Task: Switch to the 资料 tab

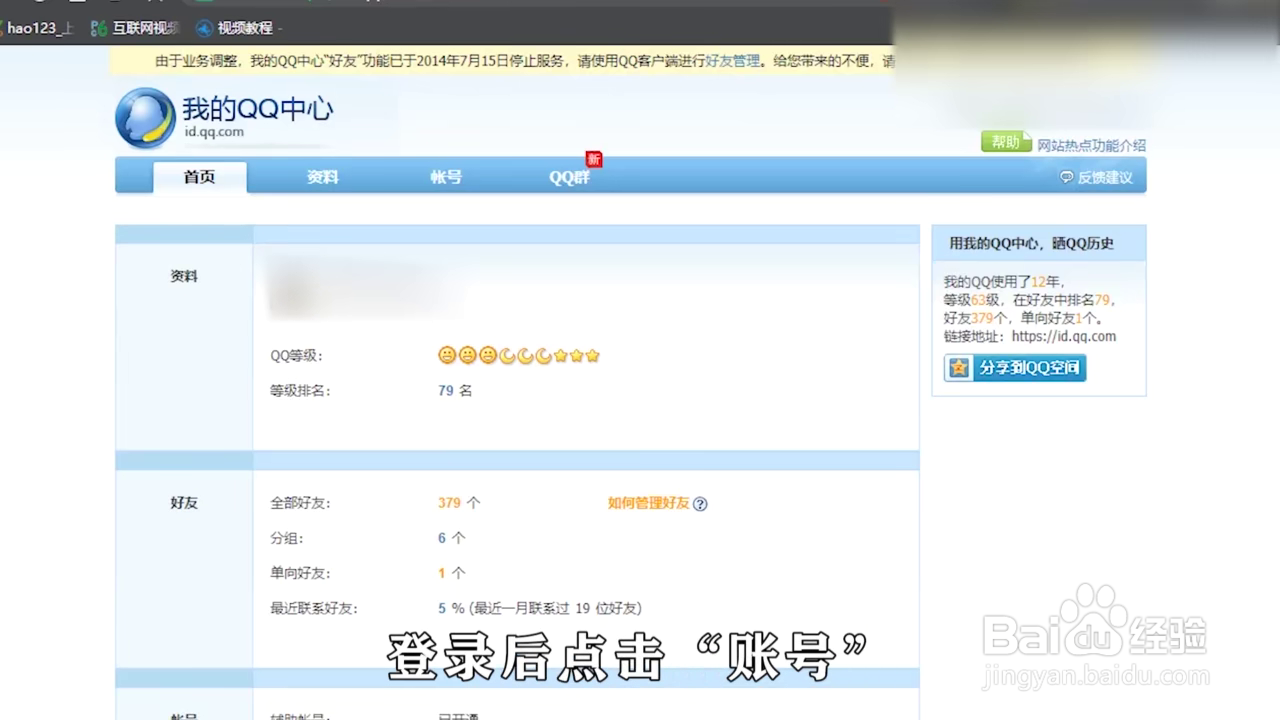Action: tap(322, 177)
